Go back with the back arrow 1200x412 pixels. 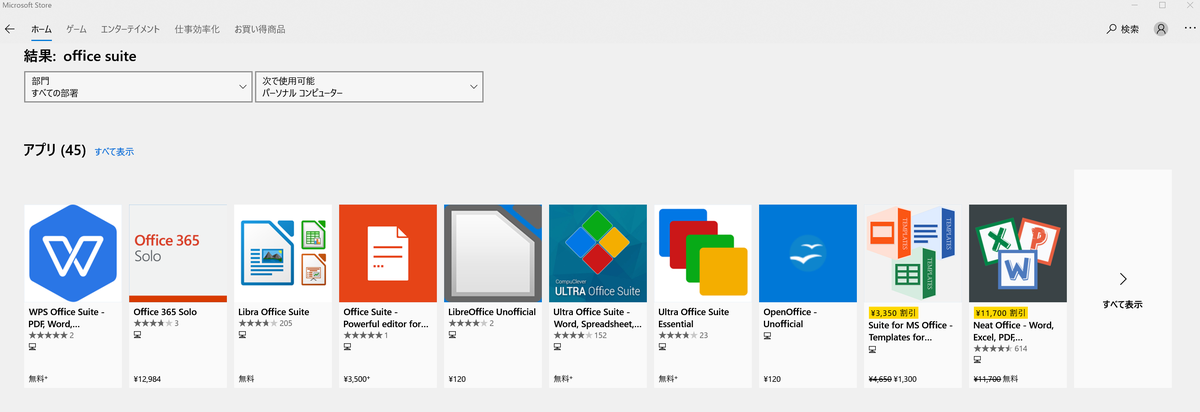pos(10,29)
